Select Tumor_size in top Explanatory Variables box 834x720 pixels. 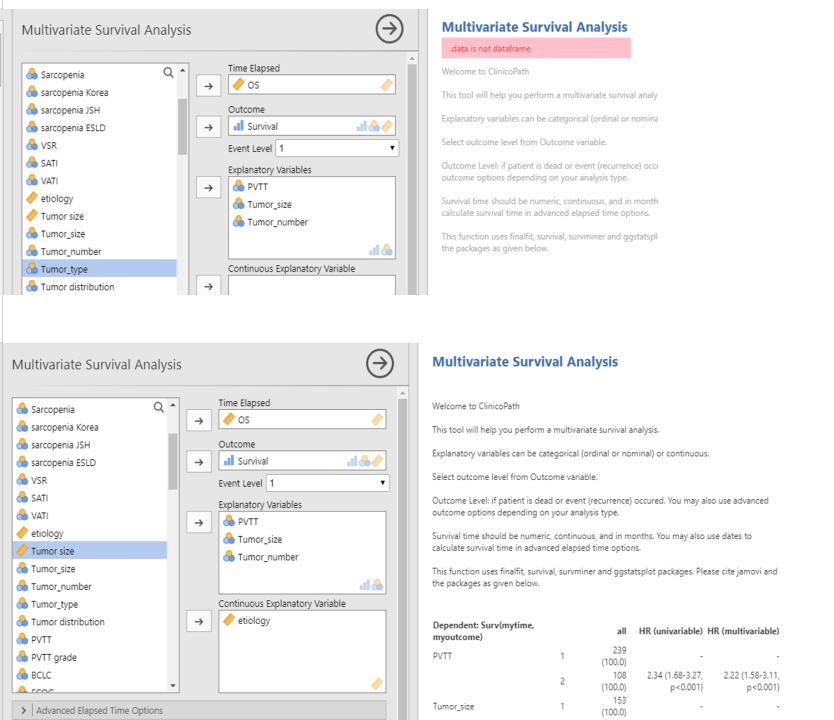pos(312,204)
